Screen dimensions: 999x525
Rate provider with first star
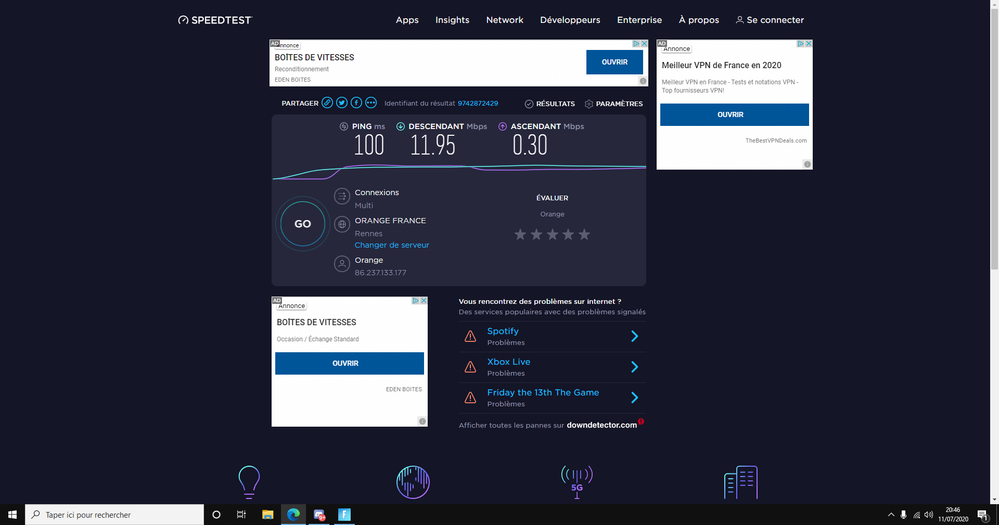pos(520,234)
